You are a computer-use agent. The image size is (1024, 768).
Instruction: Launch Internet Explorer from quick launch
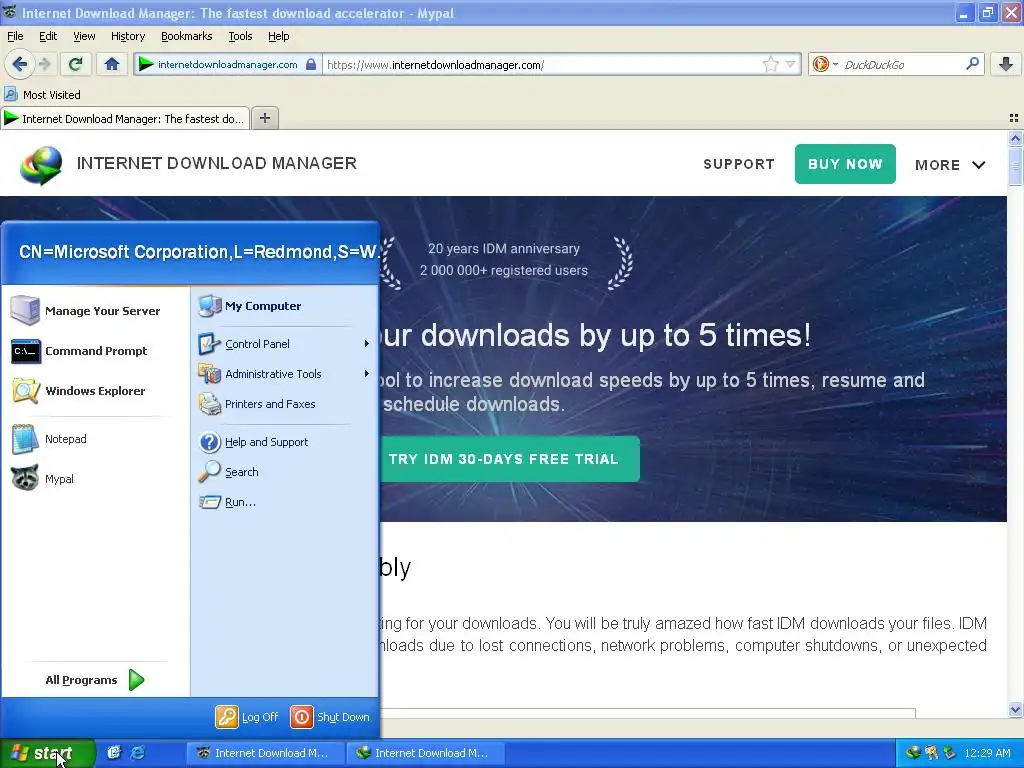[138, 753]
